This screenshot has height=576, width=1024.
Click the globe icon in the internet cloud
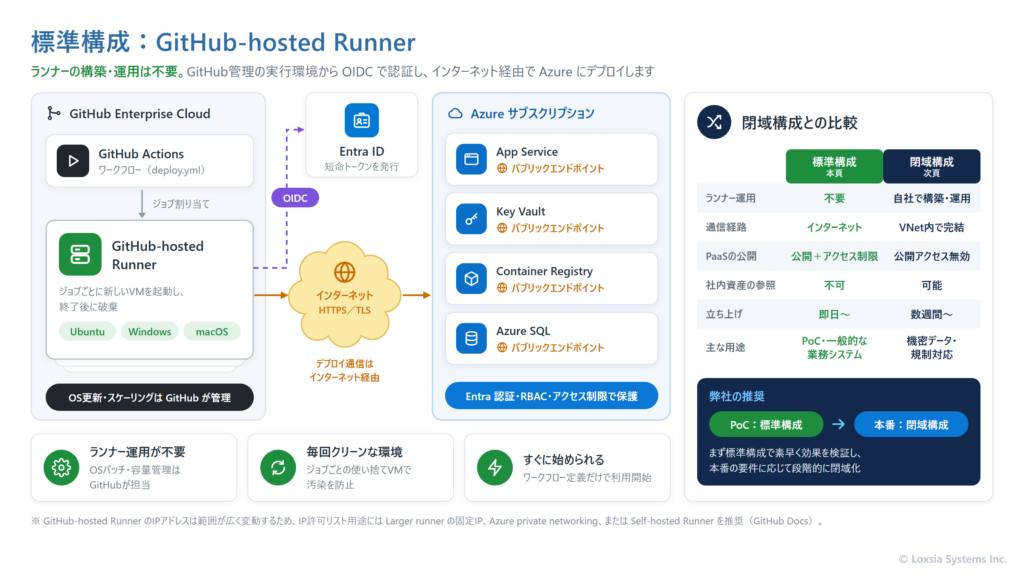[x=344, y=272]
